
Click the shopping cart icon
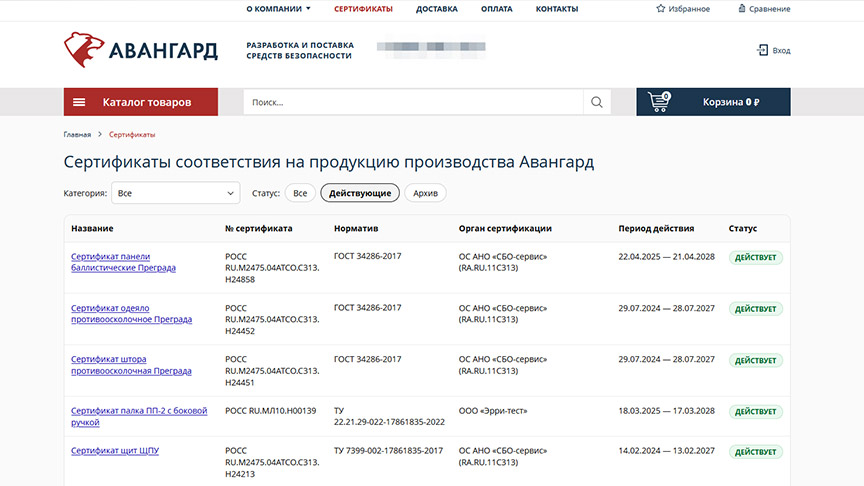659,102
